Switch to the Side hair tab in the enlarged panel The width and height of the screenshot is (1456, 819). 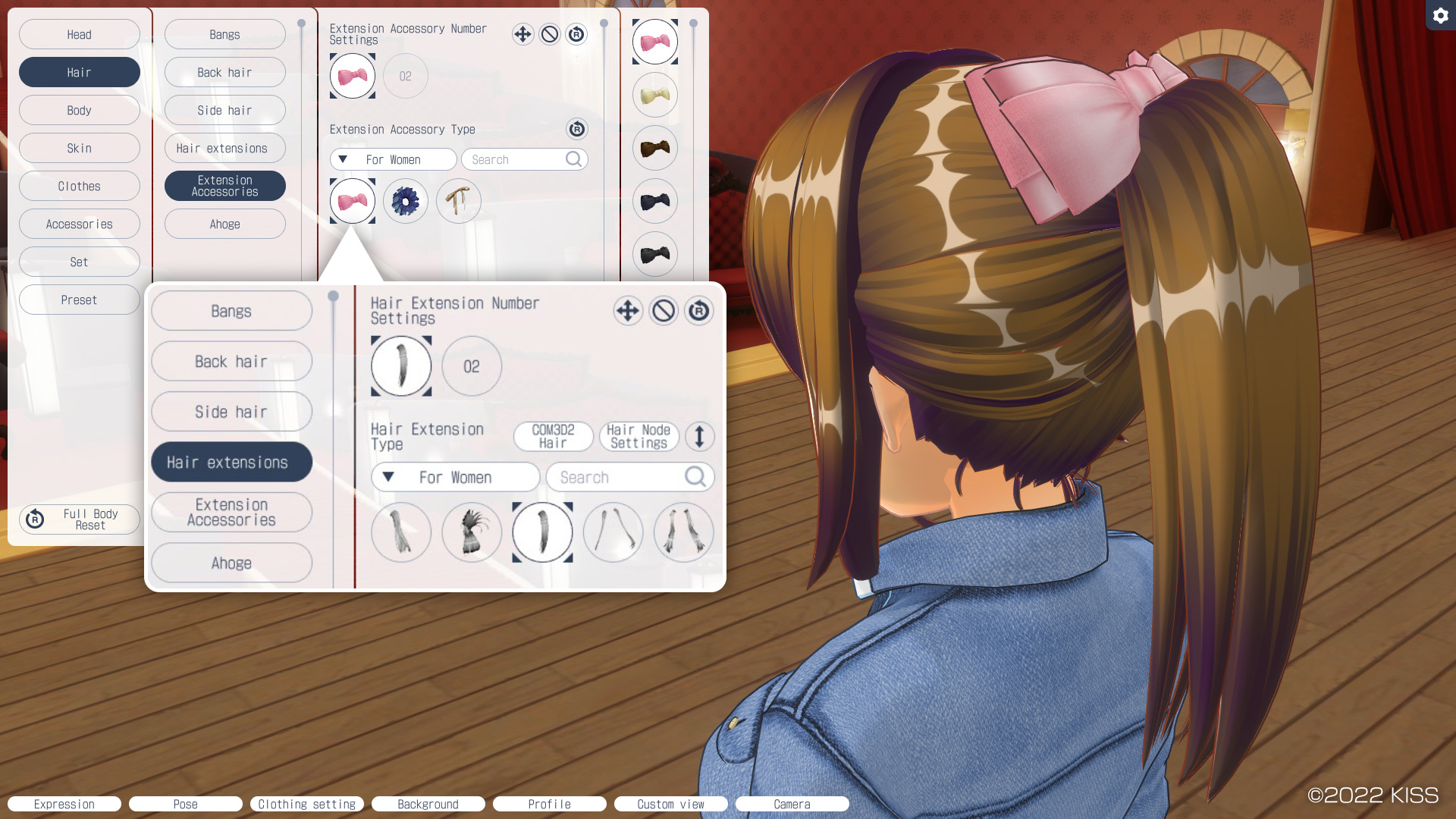[x=231, y=412]
